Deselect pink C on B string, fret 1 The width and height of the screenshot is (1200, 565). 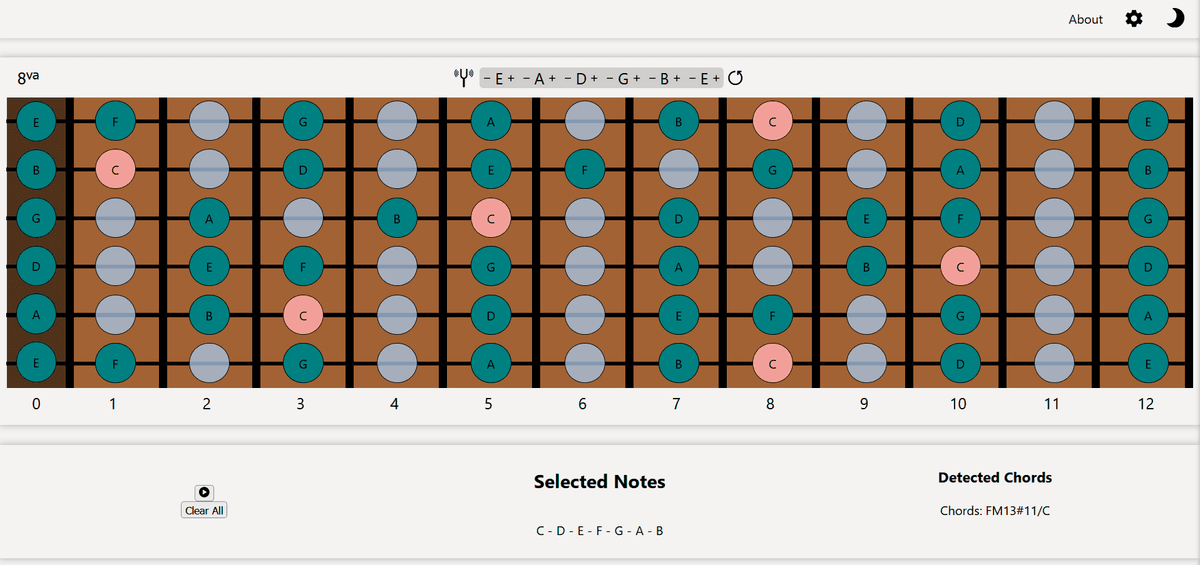pos(115,170)
